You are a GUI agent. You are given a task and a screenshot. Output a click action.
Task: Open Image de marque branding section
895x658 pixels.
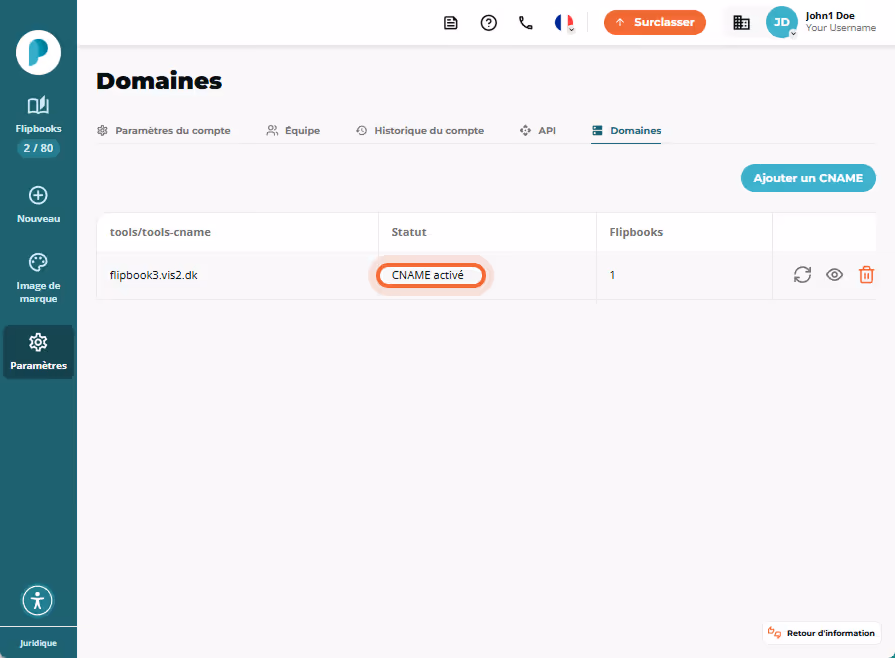pyautogui.click(x=38, y=278)
